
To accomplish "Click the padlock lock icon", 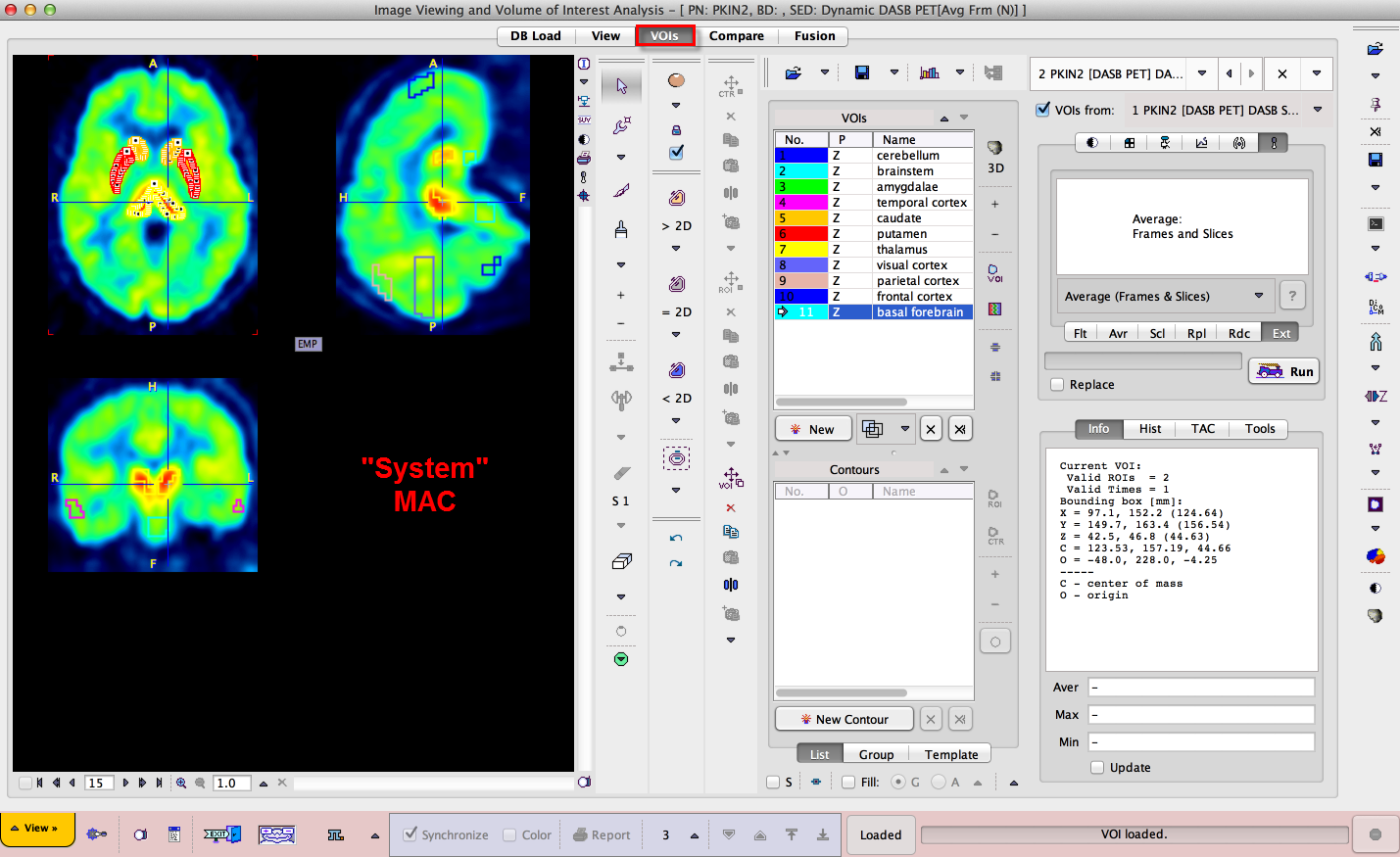I will [676, 129].
